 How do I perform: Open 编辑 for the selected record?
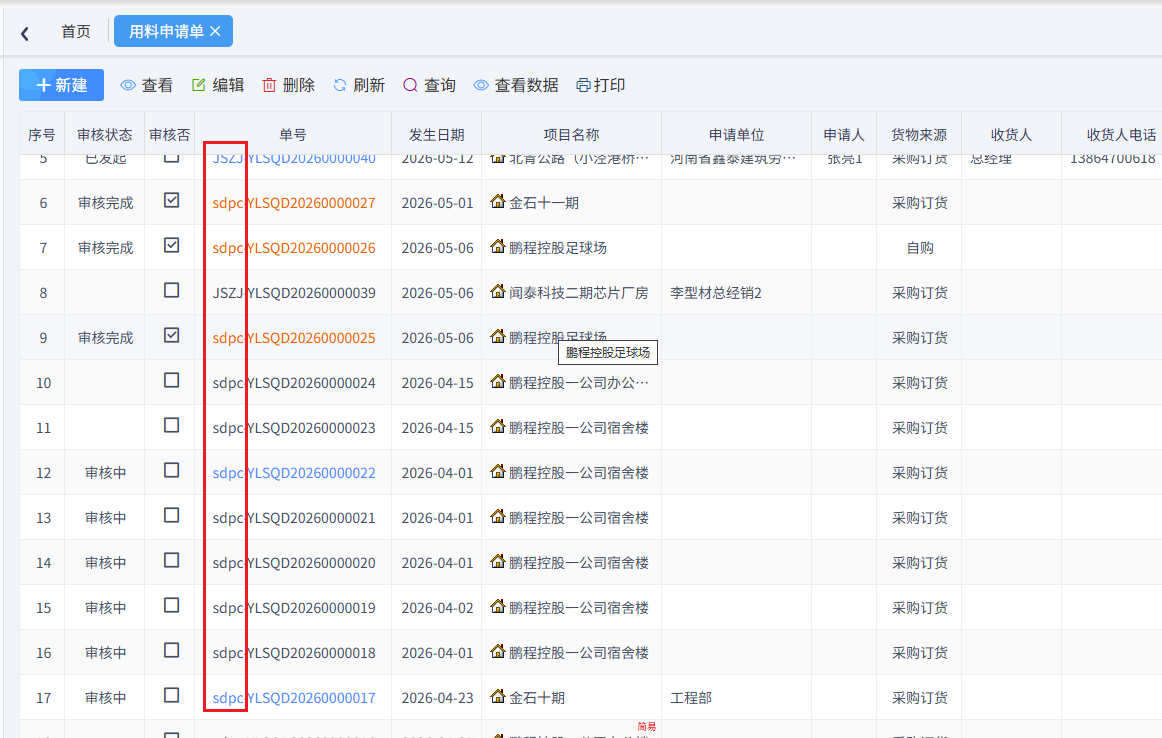tap(218, 85)
